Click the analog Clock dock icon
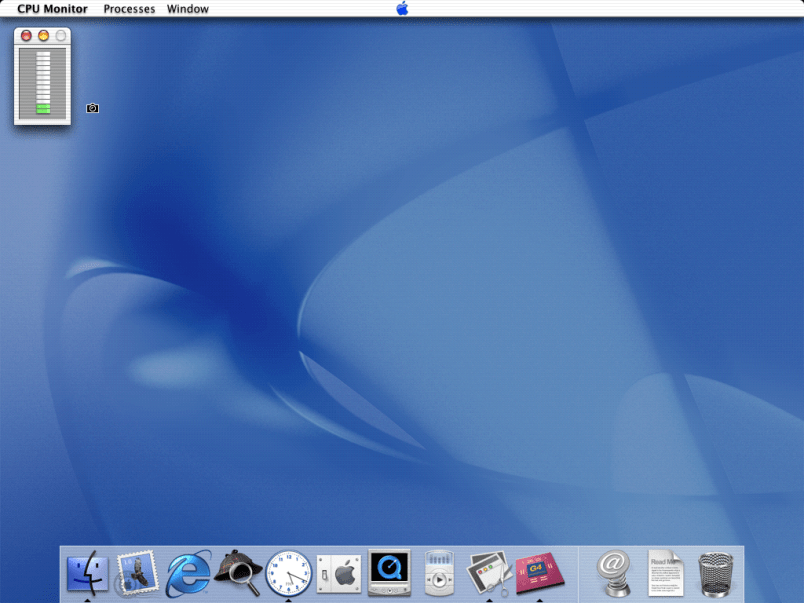Viewport: 804px width, 603px height. 288,574
